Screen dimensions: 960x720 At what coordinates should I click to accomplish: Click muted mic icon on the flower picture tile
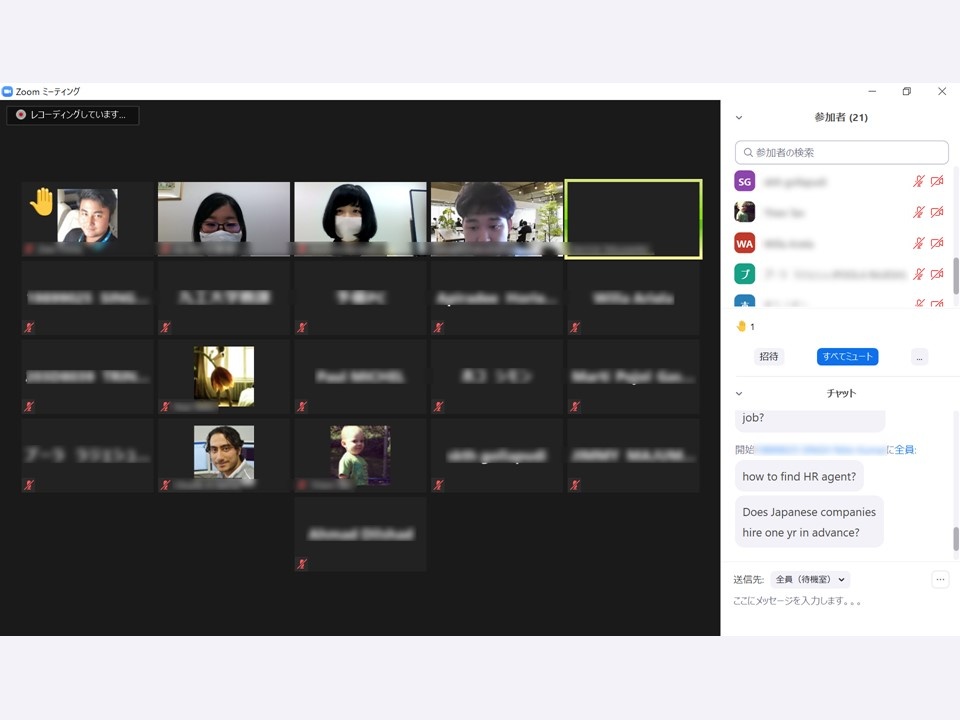point(165,406)
